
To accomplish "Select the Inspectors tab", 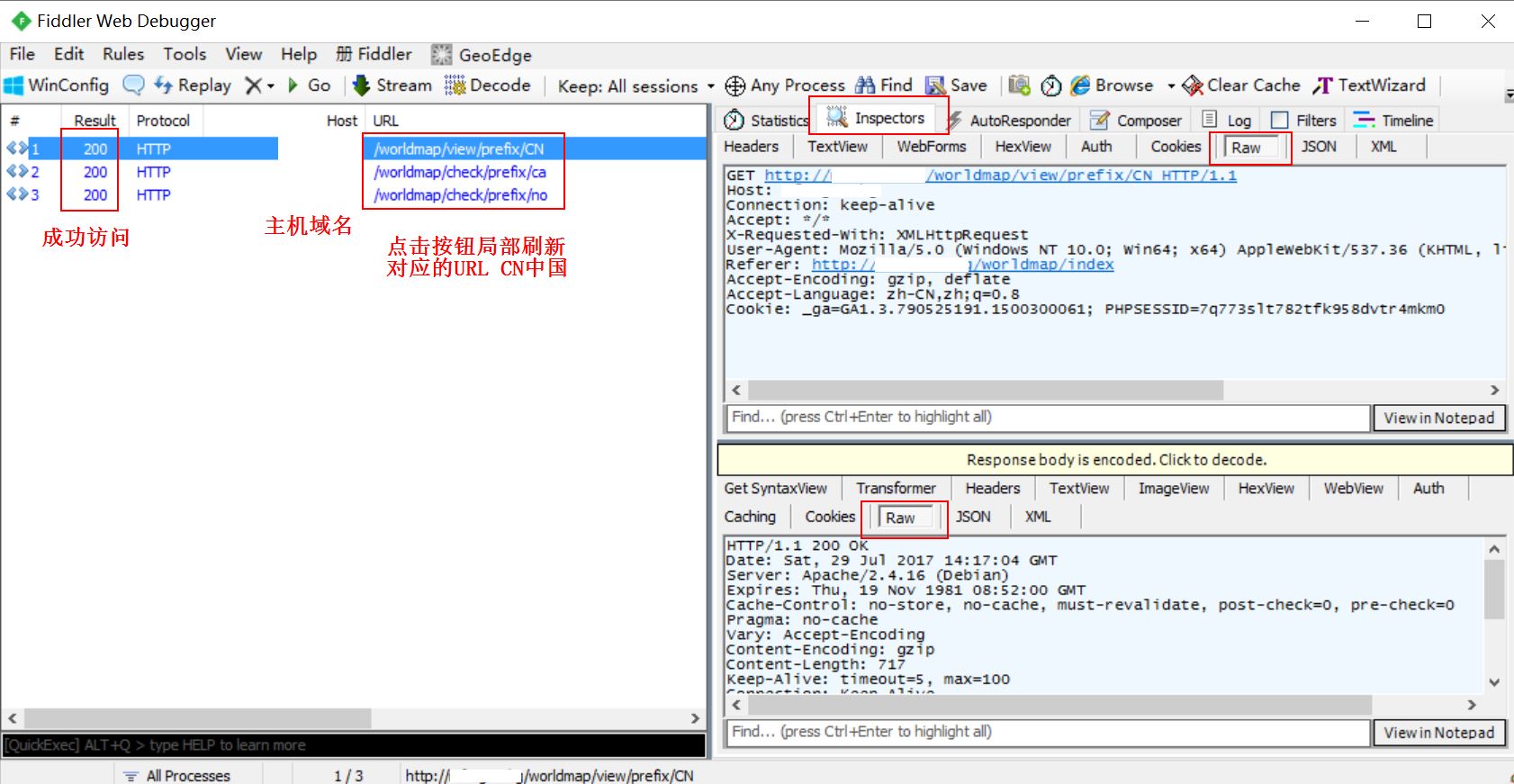I will point(876,118).
